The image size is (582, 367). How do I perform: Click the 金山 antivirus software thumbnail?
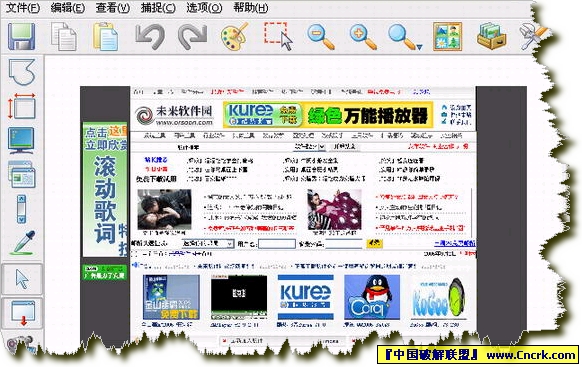click(x=171, y=297)
